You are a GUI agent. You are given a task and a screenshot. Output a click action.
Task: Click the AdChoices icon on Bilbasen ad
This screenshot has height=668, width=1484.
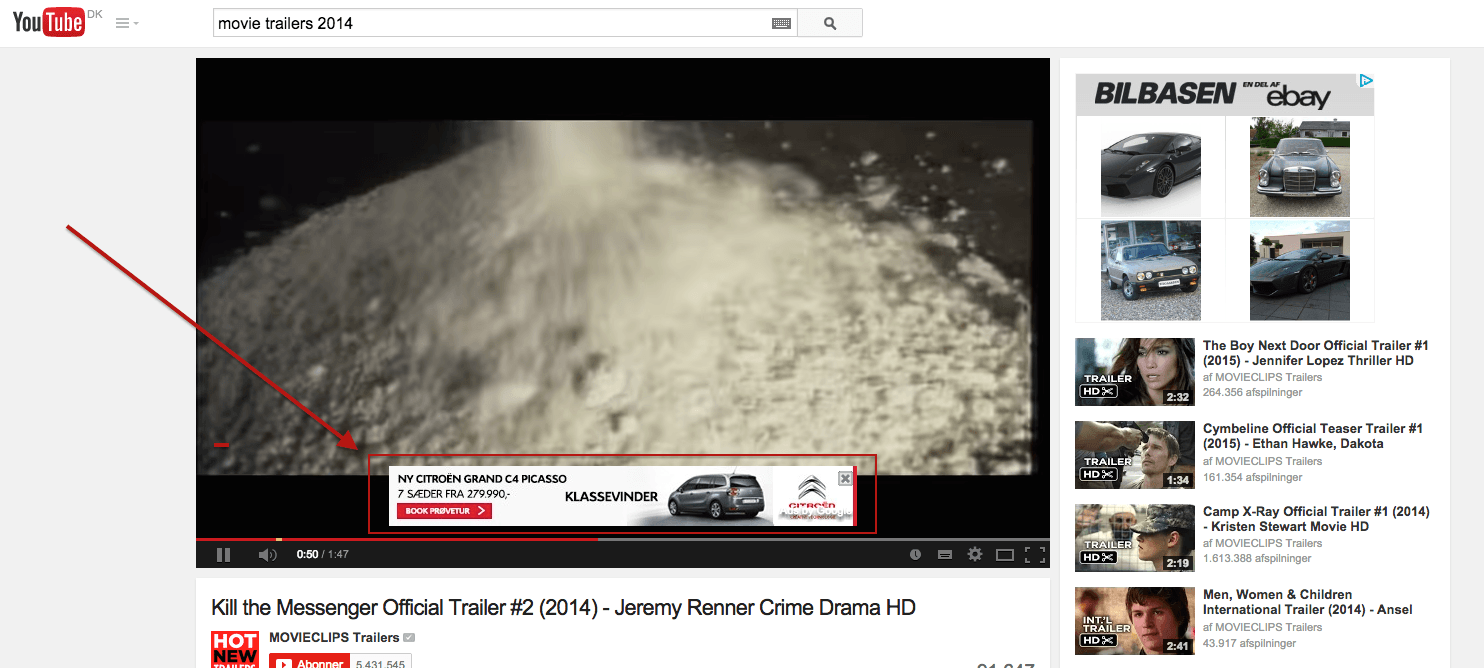(x=1366, y=81)
